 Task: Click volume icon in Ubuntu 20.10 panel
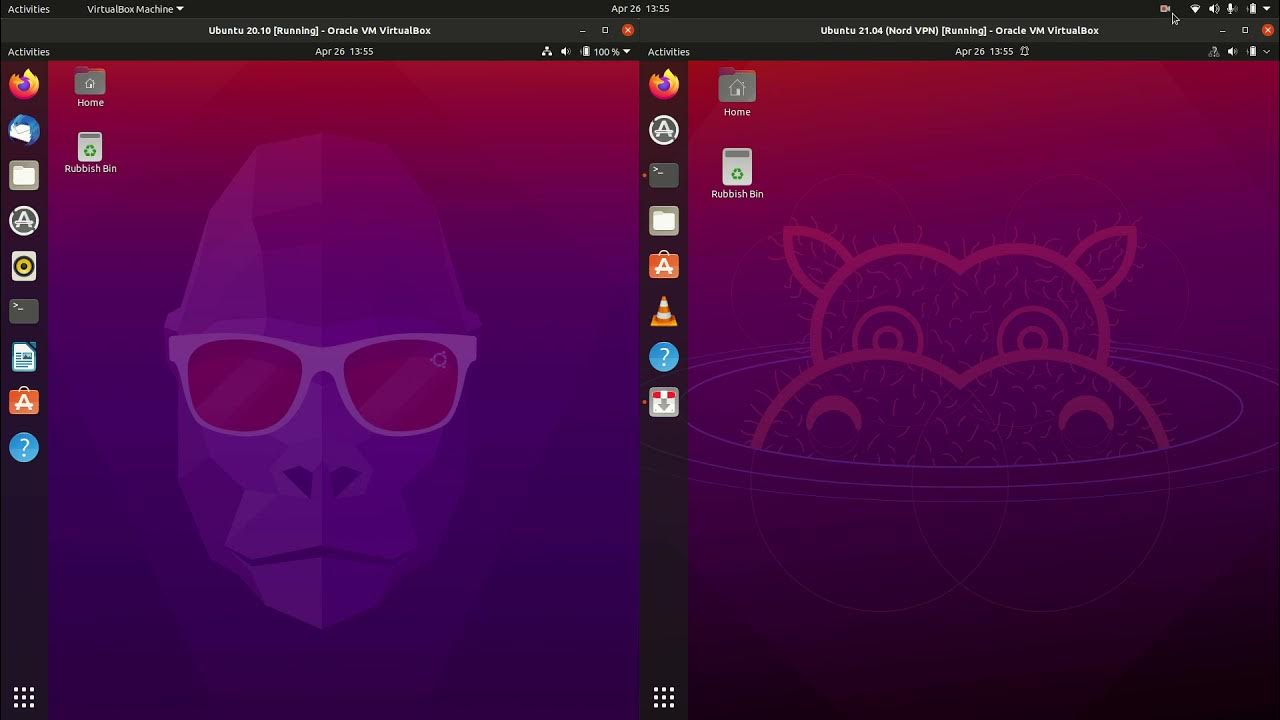[x=566, y=51]
